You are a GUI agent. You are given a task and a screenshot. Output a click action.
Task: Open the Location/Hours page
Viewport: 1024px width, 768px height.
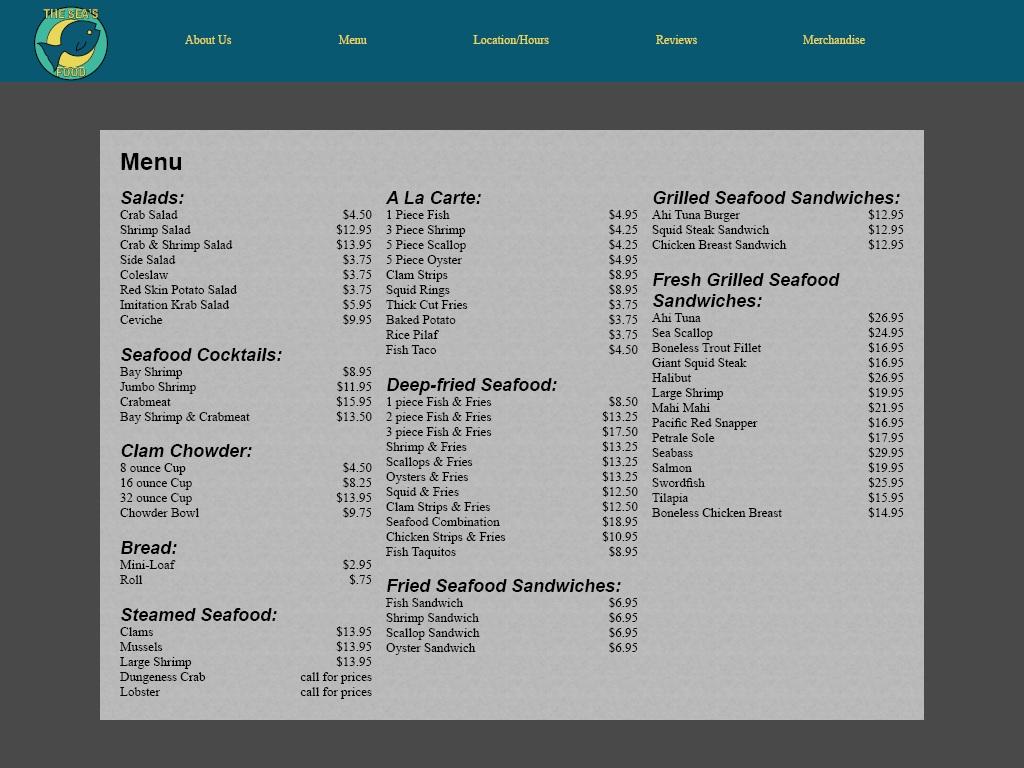510,40
